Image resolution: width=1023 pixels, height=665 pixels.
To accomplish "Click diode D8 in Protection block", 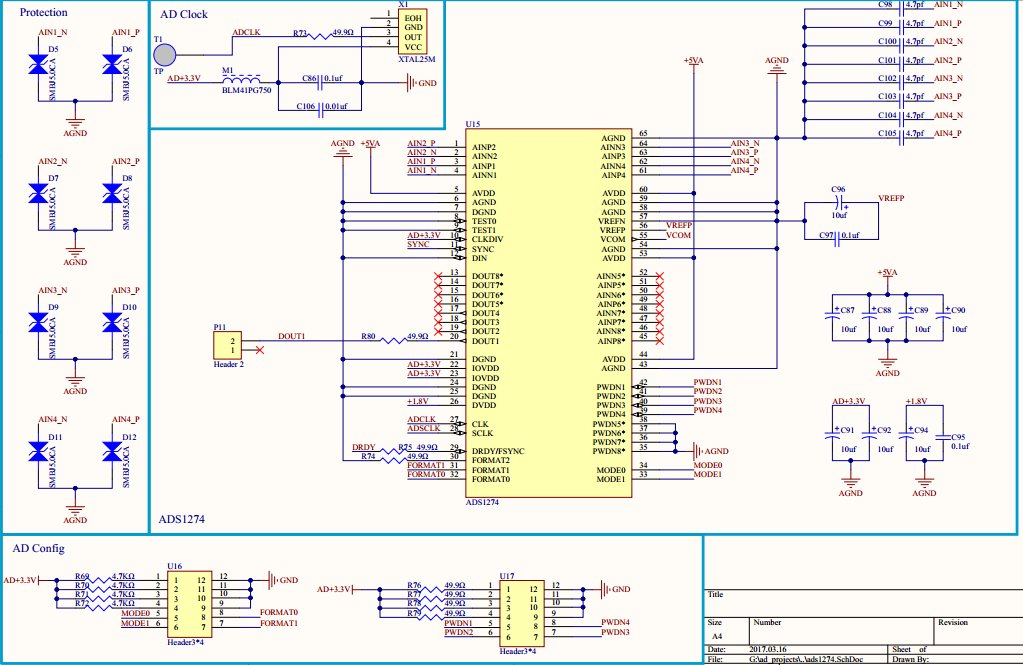I will pos(112,194).
